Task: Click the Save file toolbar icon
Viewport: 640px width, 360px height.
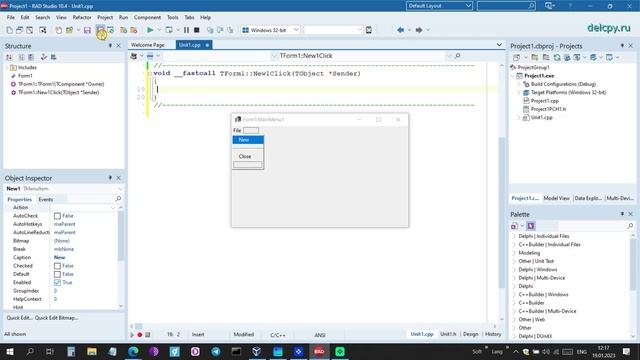Action: click(x=87, y=30)
